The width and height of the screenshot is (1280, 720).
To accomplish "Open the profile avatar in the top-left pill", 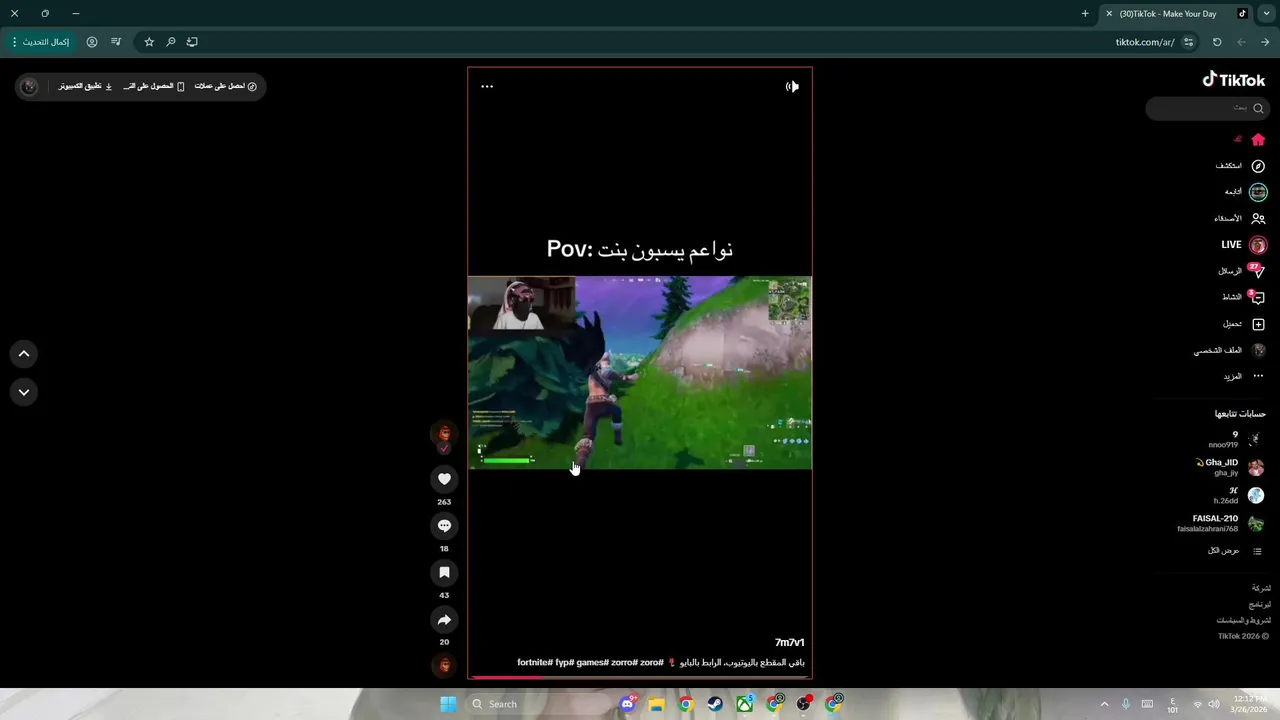I will (x=29, y=86).
